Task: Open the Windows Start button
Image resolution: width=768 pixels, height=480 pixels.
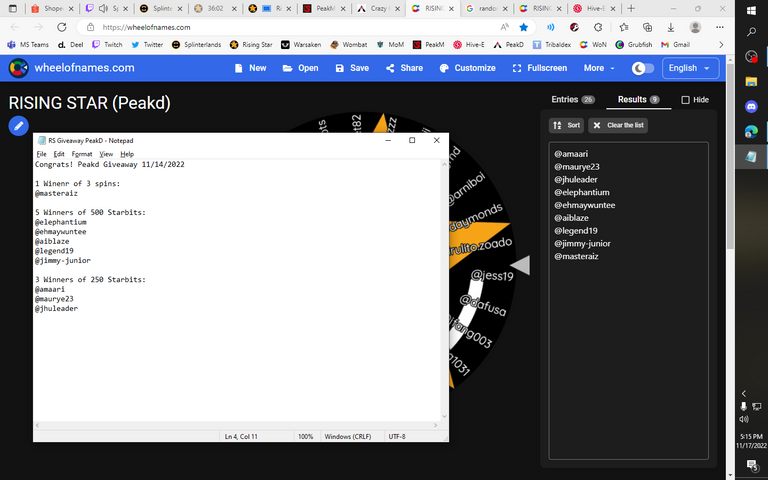Action: click(751, 11)
